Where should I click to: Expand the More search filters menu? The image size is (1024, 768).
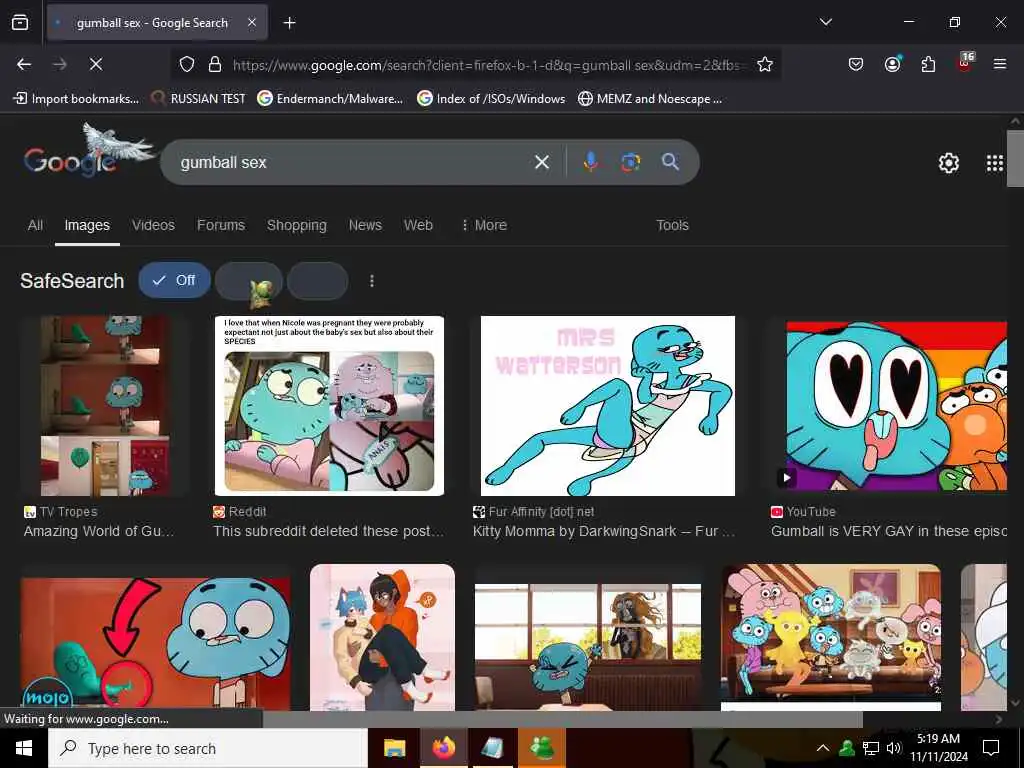click(x=484, y=225)
